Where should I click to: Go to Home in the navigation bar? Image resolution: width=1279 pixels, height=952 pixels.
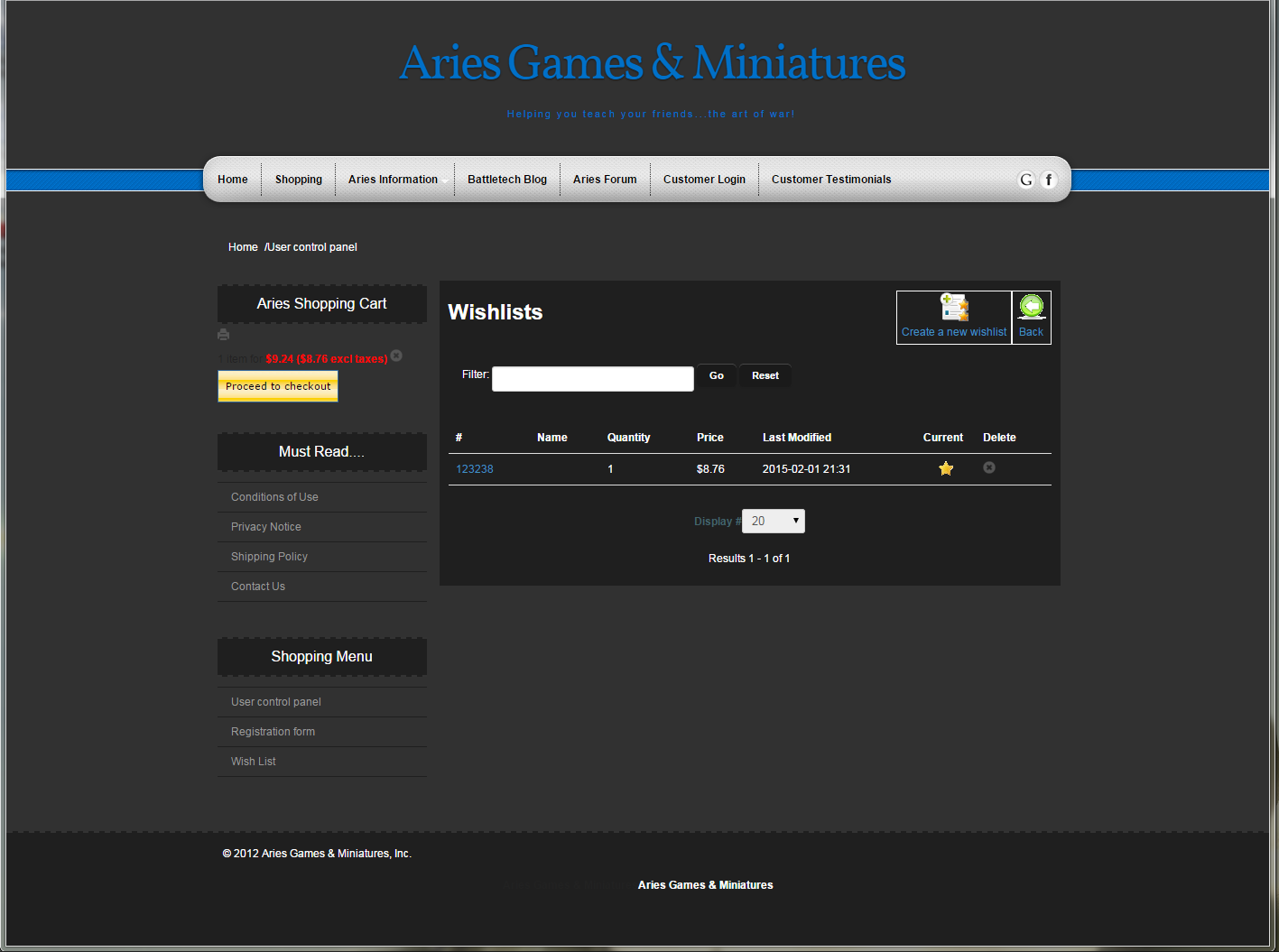pos(233,180)
